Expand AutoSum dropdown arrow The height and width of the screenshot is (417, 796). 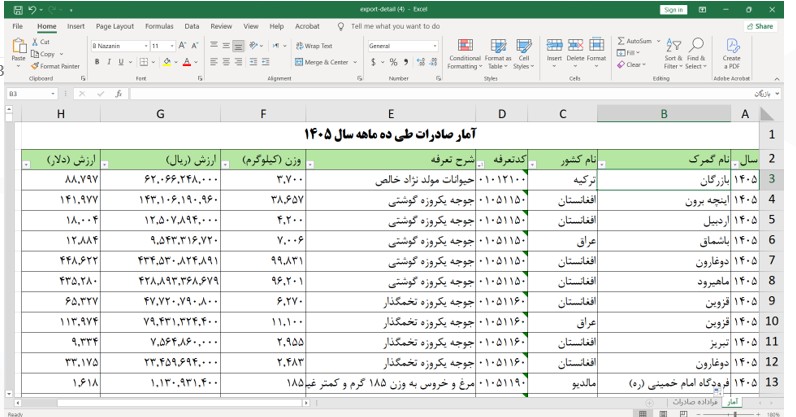point(658,41)
